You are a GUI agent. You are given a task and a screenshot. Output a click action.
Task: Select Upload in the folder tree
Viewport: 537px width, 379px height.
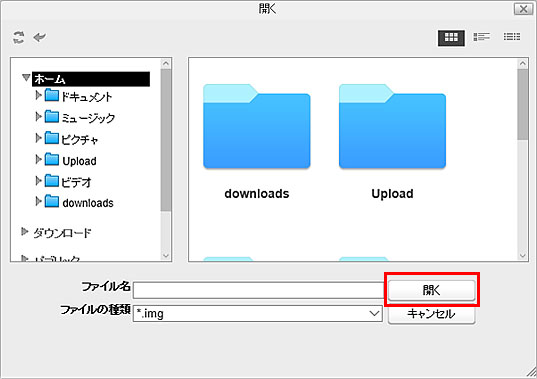tap(79, 161)
